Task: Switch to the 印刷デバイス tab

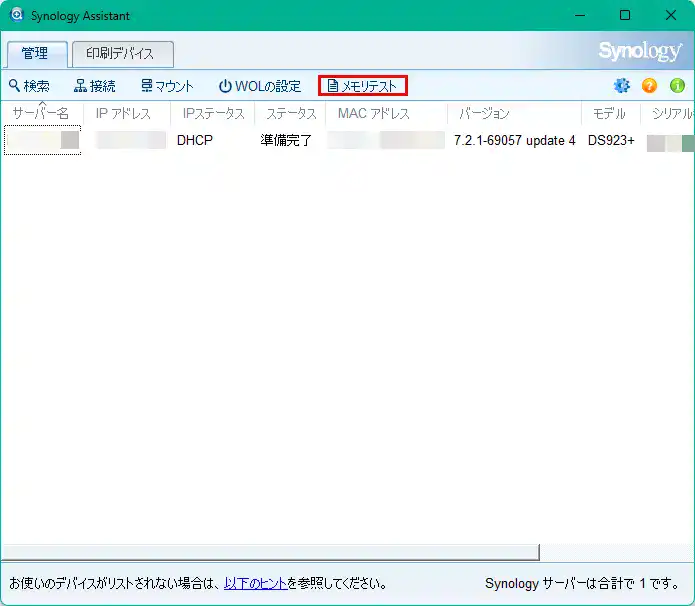Action: 123,54
